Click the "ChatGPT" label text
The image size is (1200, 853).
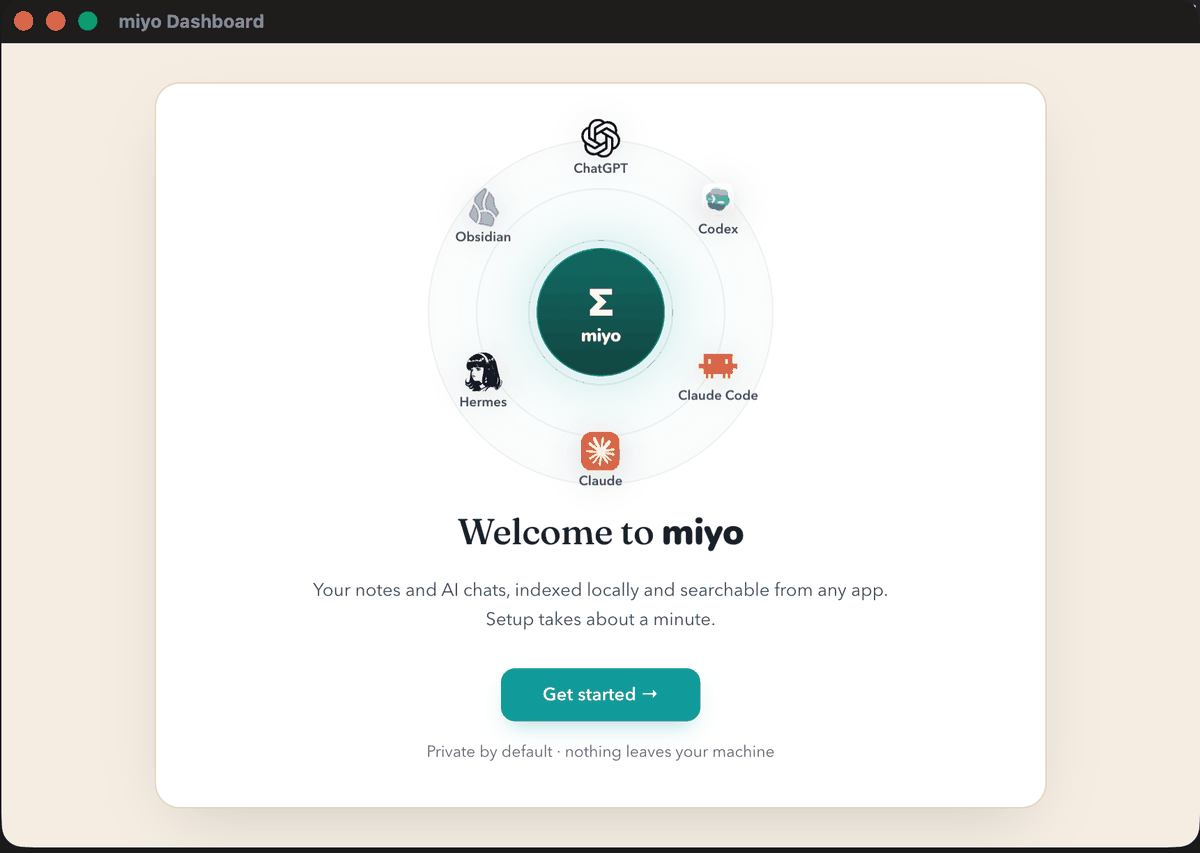(x=600, y=168)
